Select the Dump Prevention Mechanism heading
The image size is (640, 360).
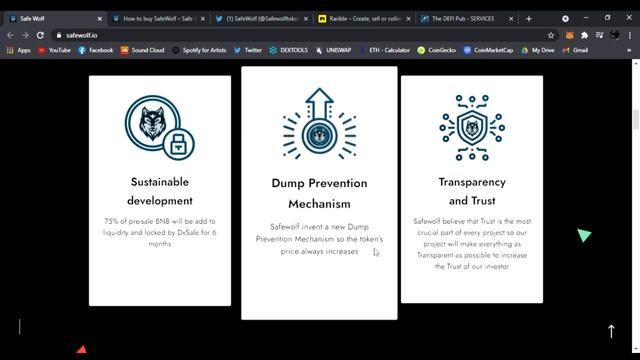(x=319, y=193)
